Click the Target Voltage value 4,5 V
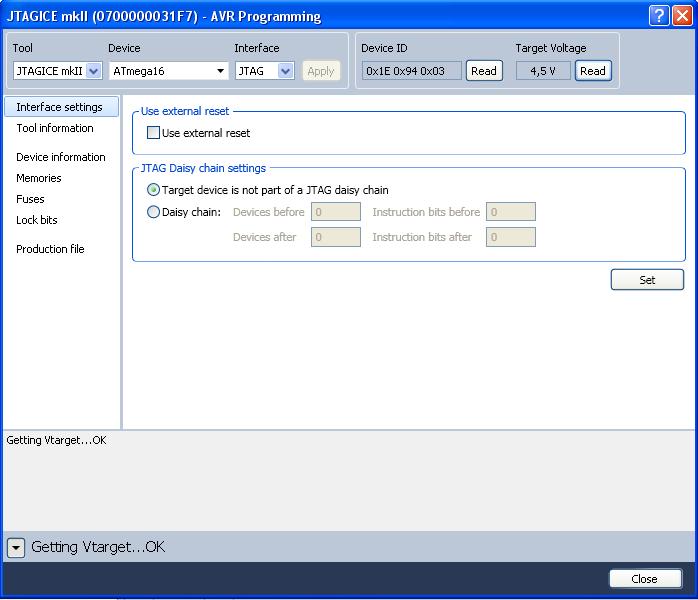Image resolution: width=698 pixels, height=600 pixels. pyautogui.click(x=543, y=71)
